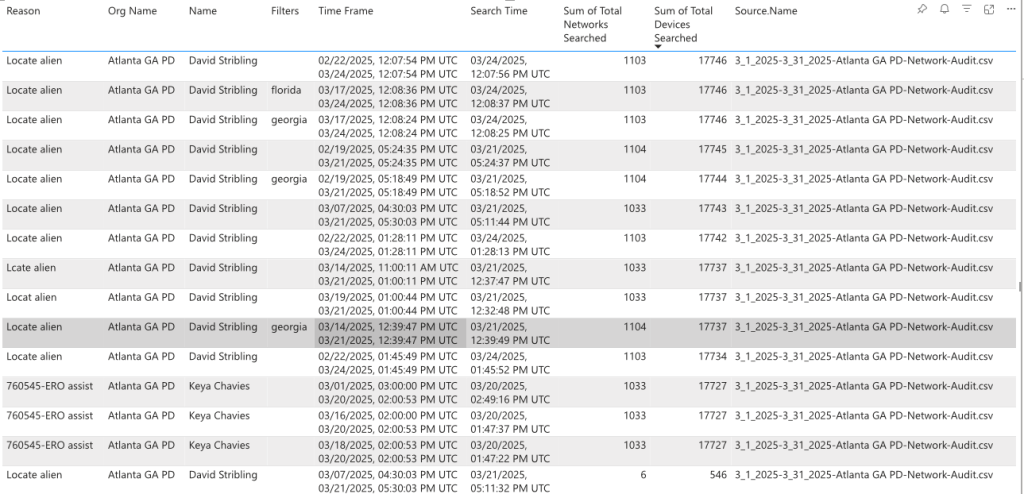The image size is (1024, 494).
Task: Select the 'Locat alien' reason cell
Action: tap(32, 297)
